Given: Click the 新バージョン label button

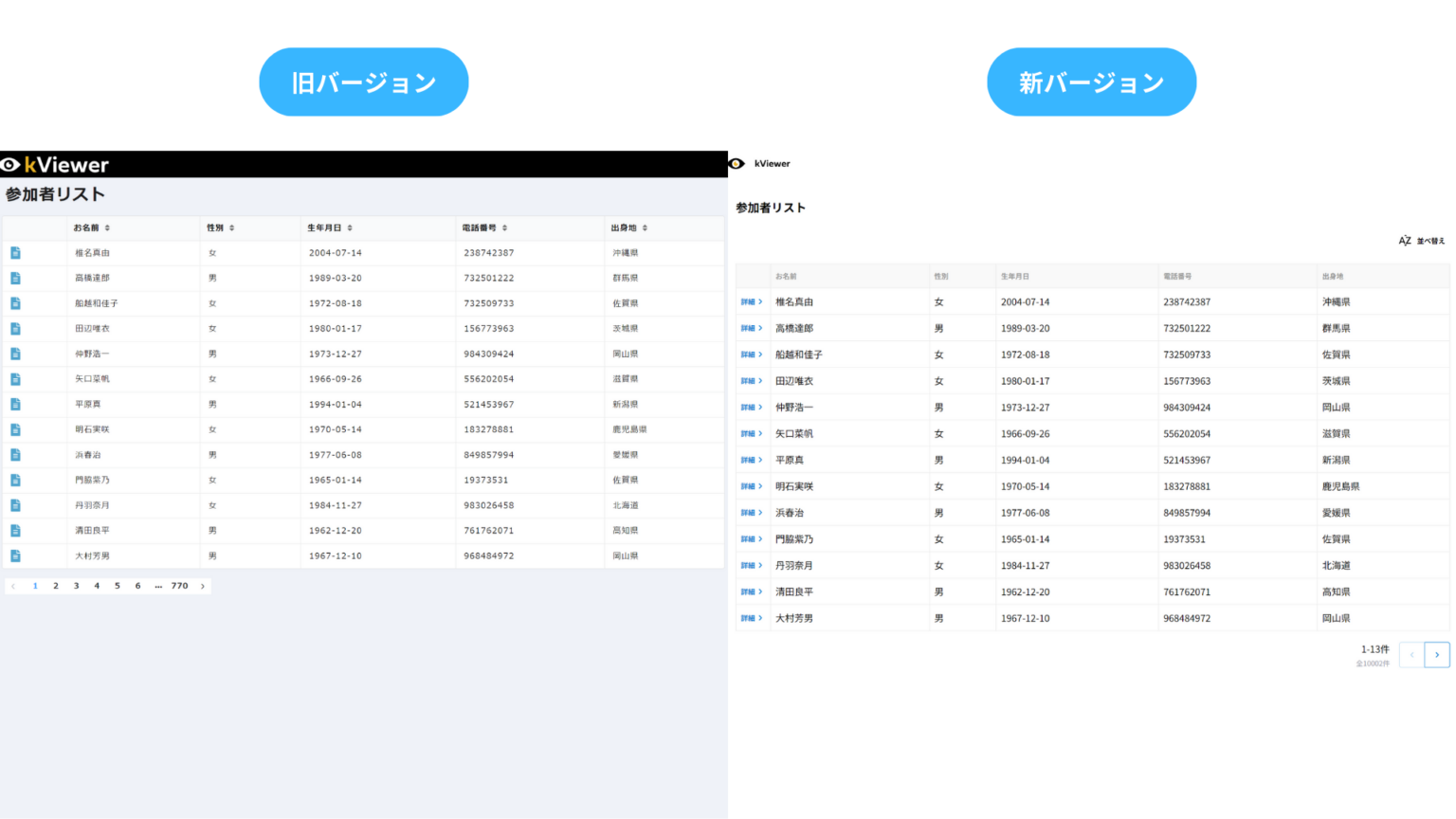Looking at the screenshot, I should pyautogui.click(x=1091, y=82).
